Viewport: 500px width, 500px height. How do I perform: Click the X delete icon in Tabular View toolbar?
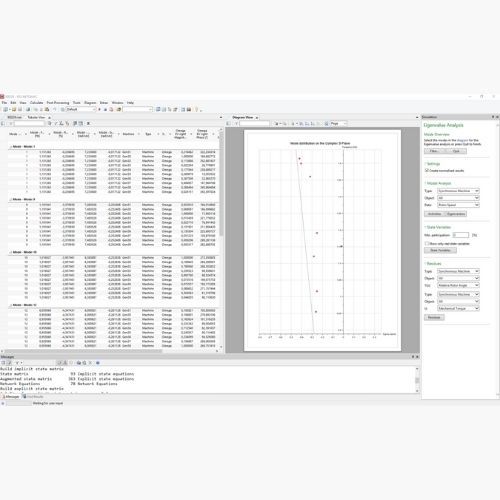coord(88,123)
